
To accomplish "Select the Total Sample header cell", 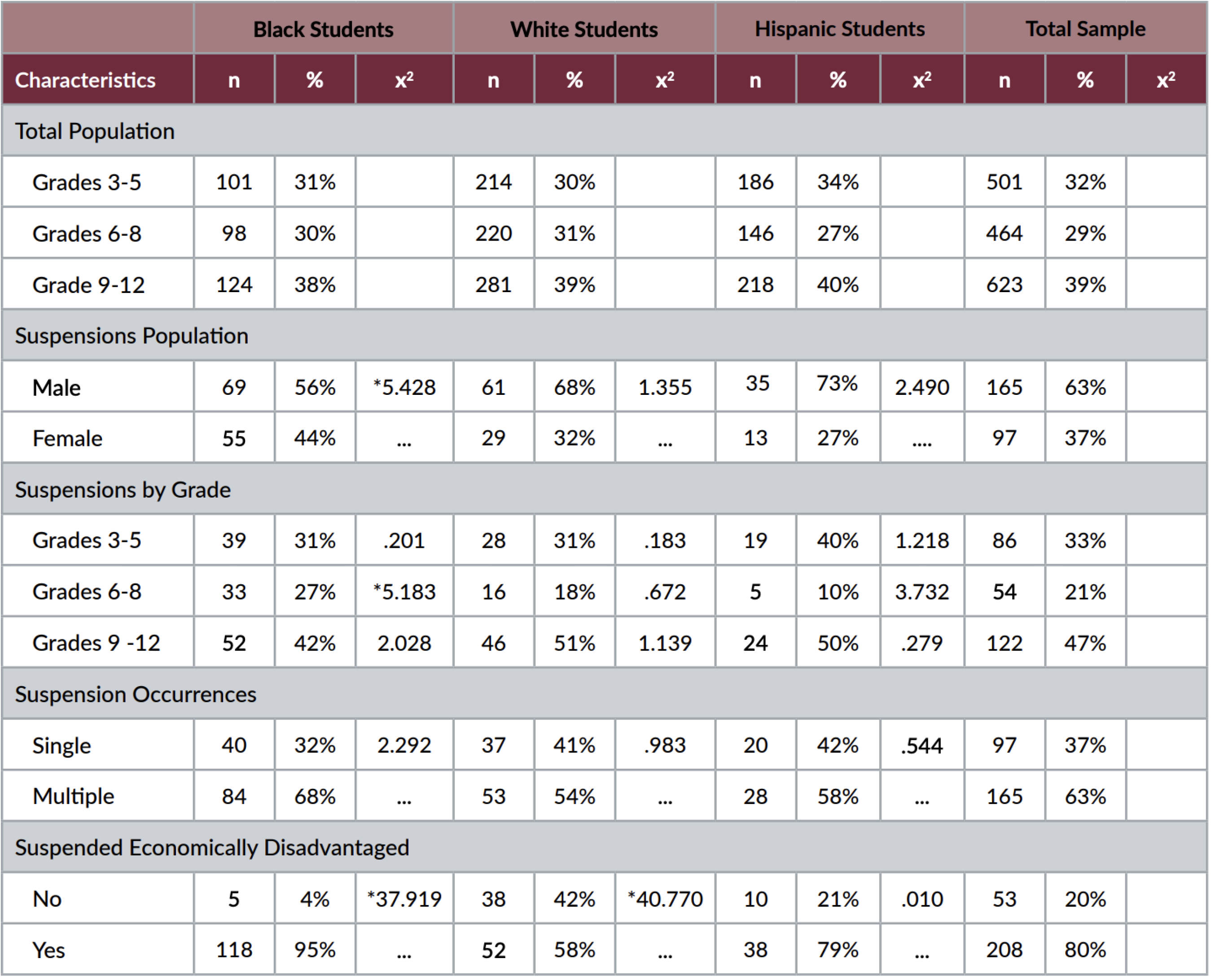I will click(1086, 29).
